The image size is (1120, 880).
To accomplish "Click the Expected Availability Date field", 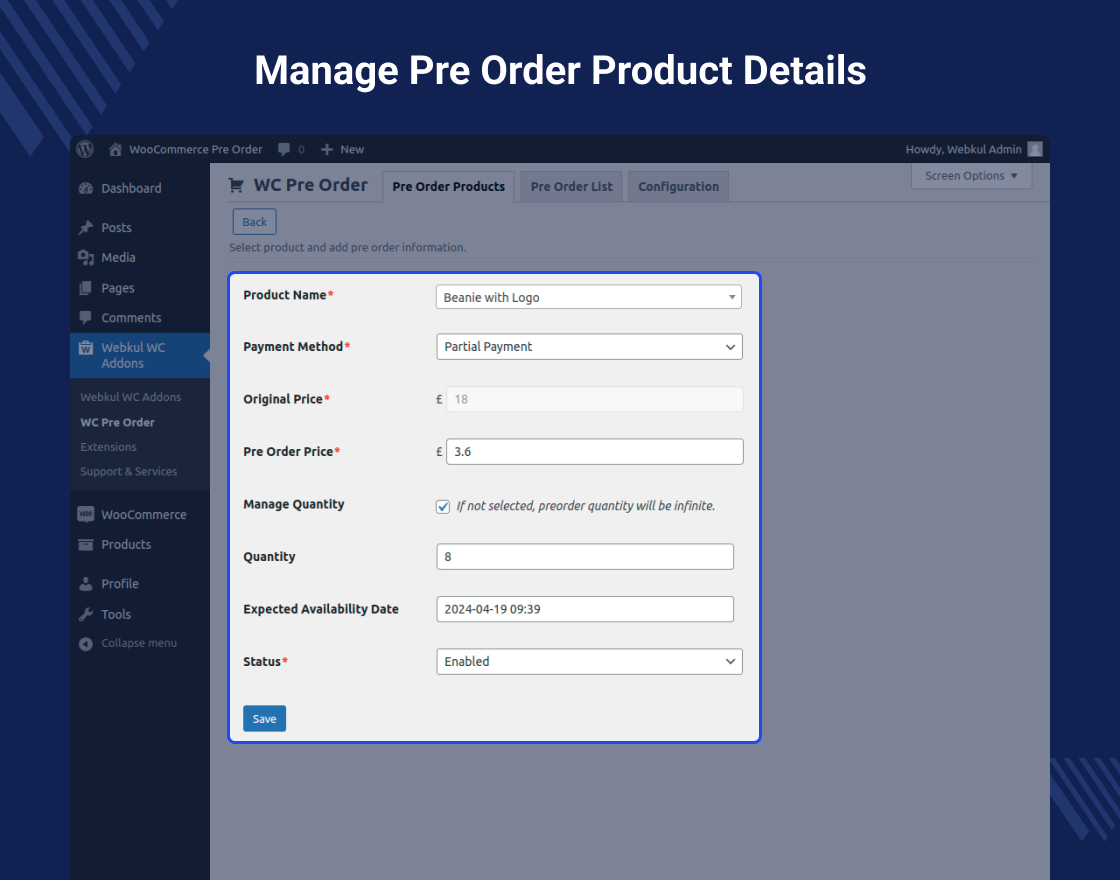I will pos(585,609).
